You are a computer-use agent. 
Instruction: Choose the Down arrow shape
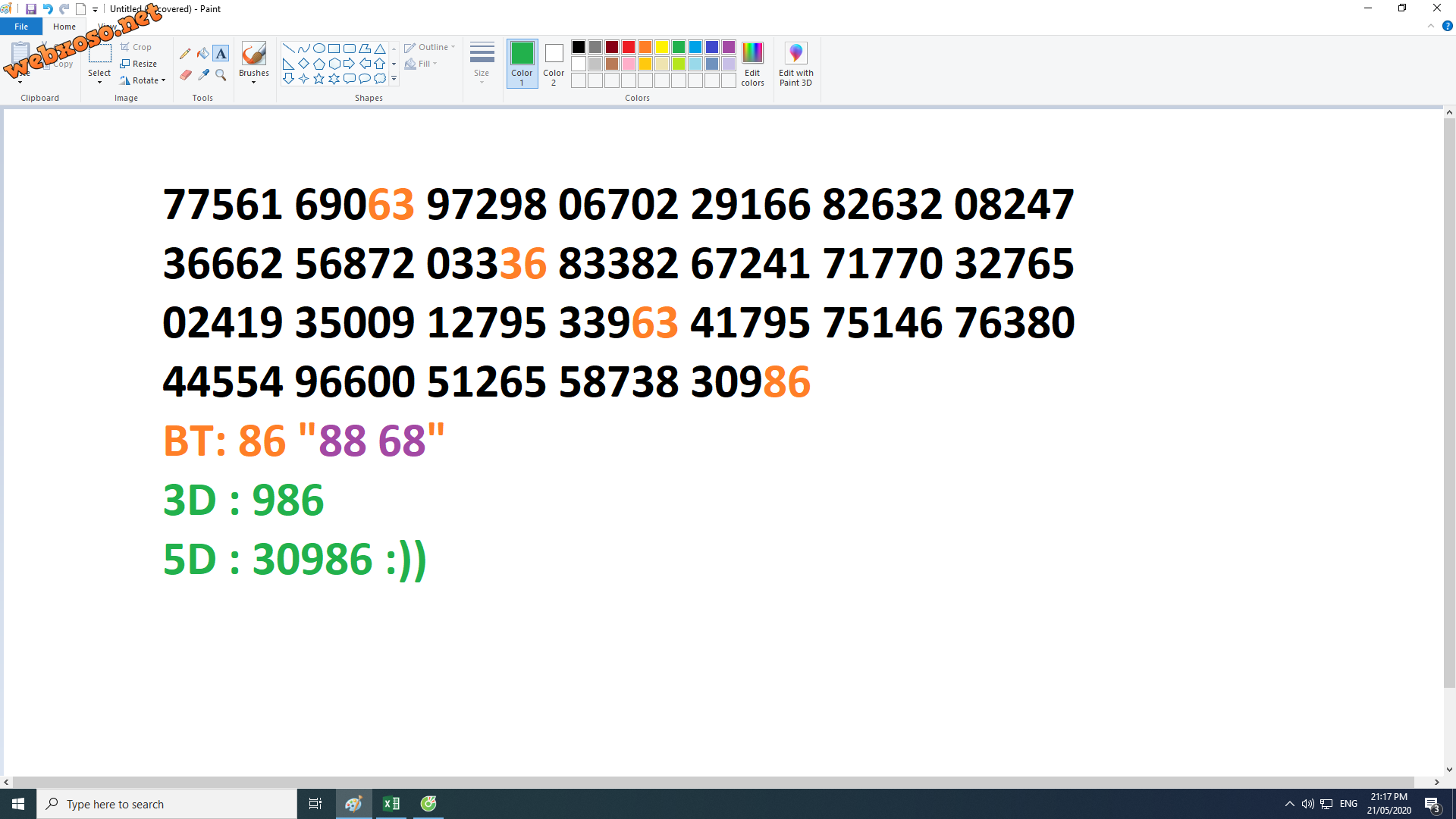pyautogui.click(x=288, y=79)
